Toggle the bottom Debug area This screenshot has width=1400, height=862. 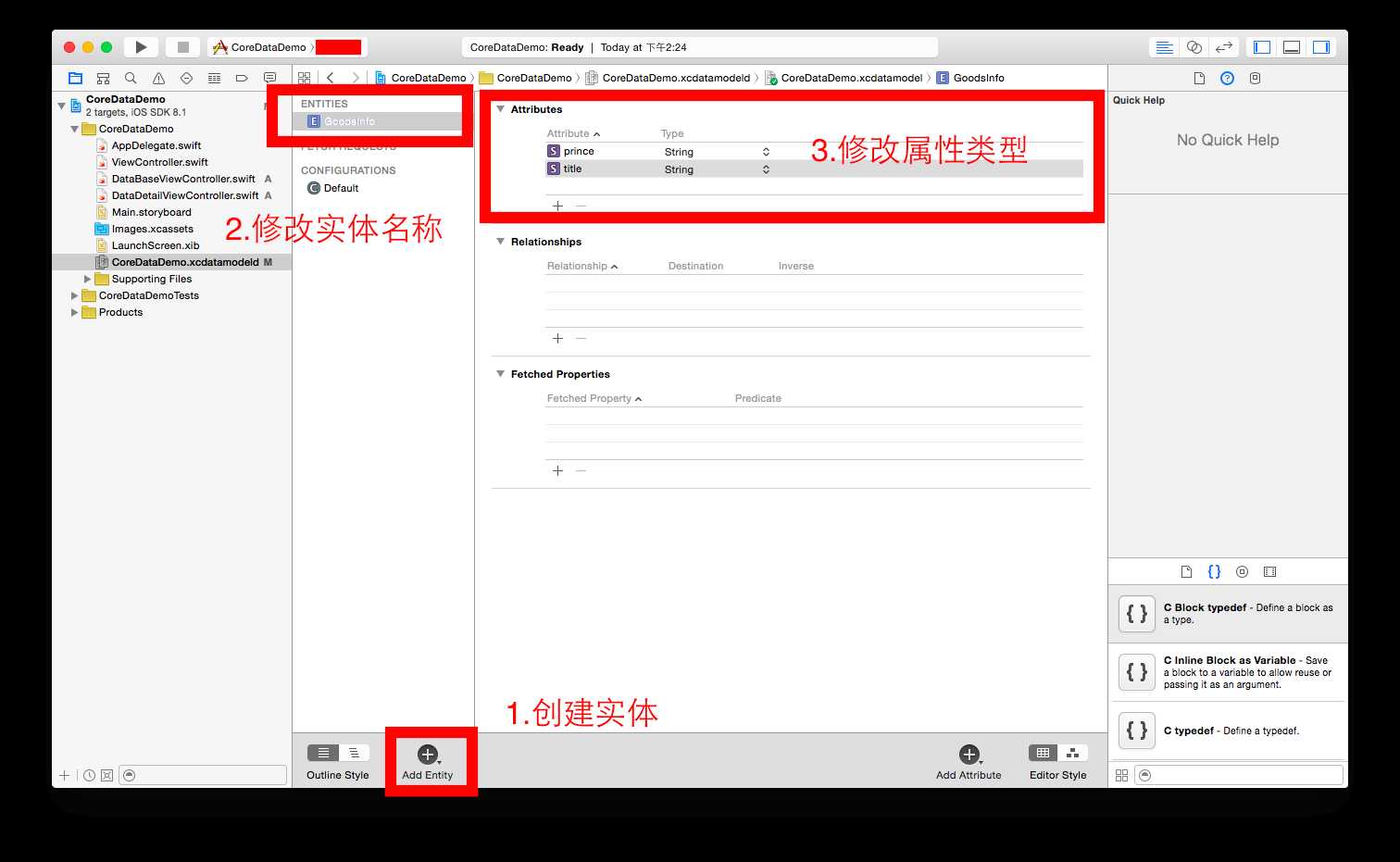pos(1292,47)
